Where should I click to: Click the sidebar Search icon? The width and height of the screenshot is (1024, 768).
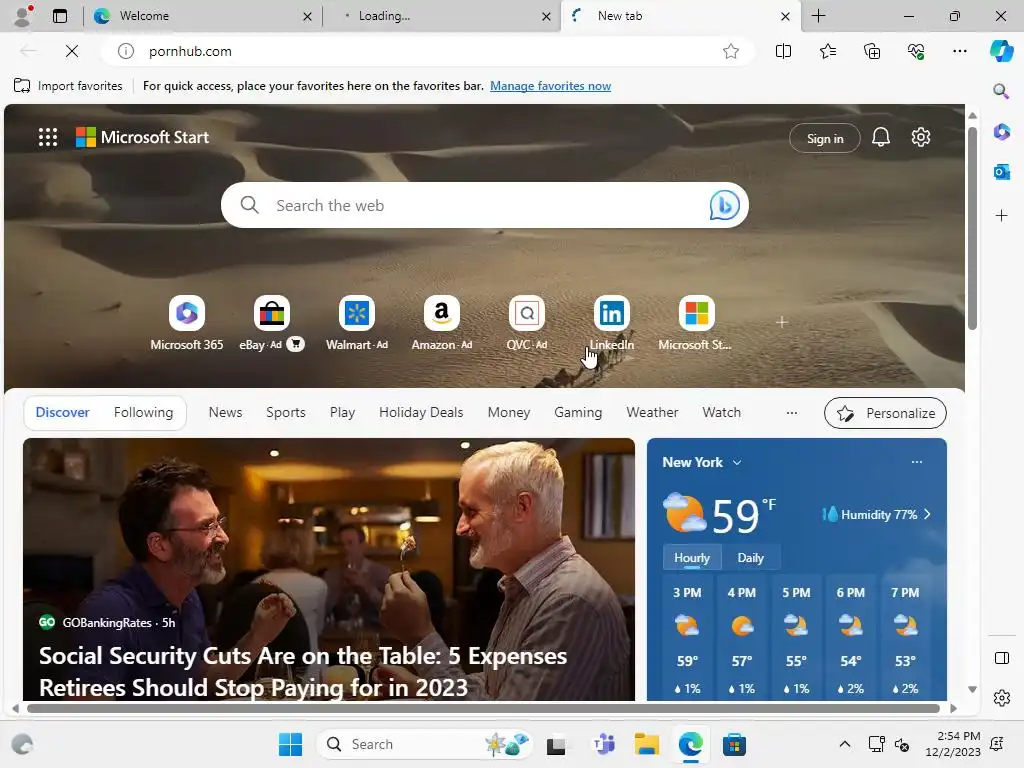(1001, 91)
